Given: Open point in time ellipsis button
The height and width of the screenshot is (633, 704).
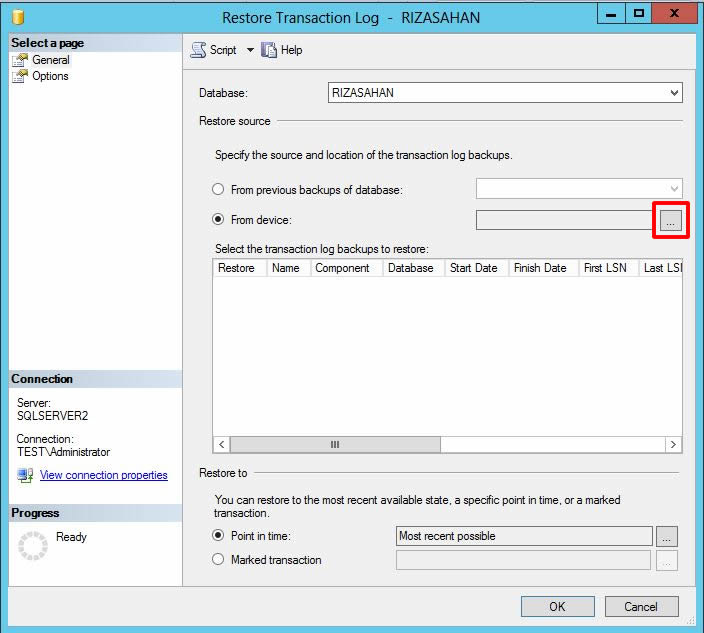Looking at the screenshot, I should [x=667, y=536].
